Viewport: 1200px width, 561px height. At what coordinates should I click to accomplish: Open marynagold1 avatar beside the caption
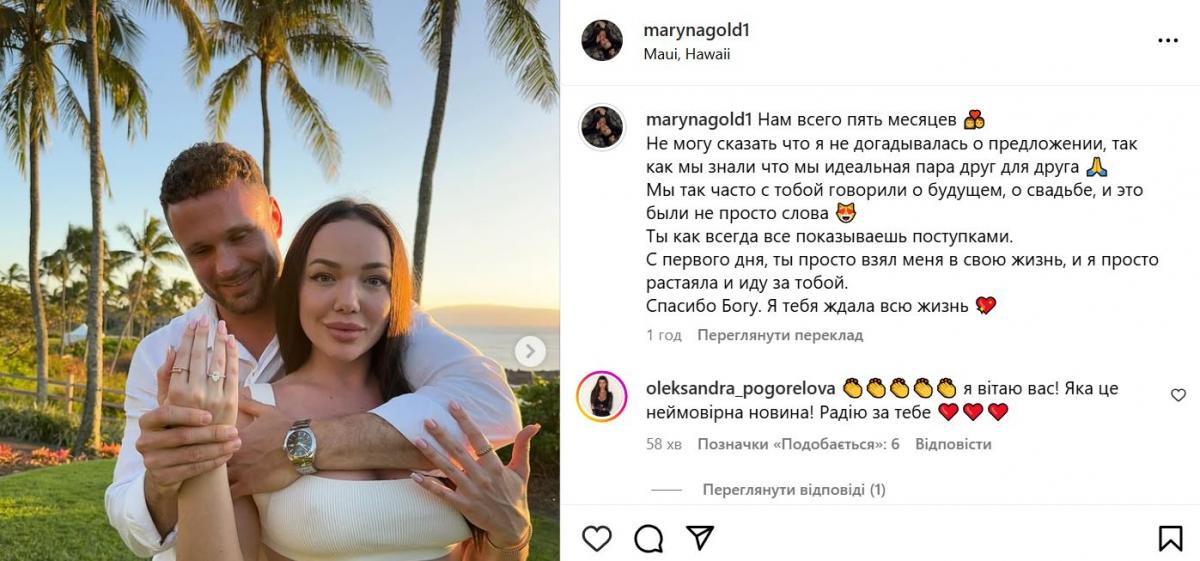(602, 127)
